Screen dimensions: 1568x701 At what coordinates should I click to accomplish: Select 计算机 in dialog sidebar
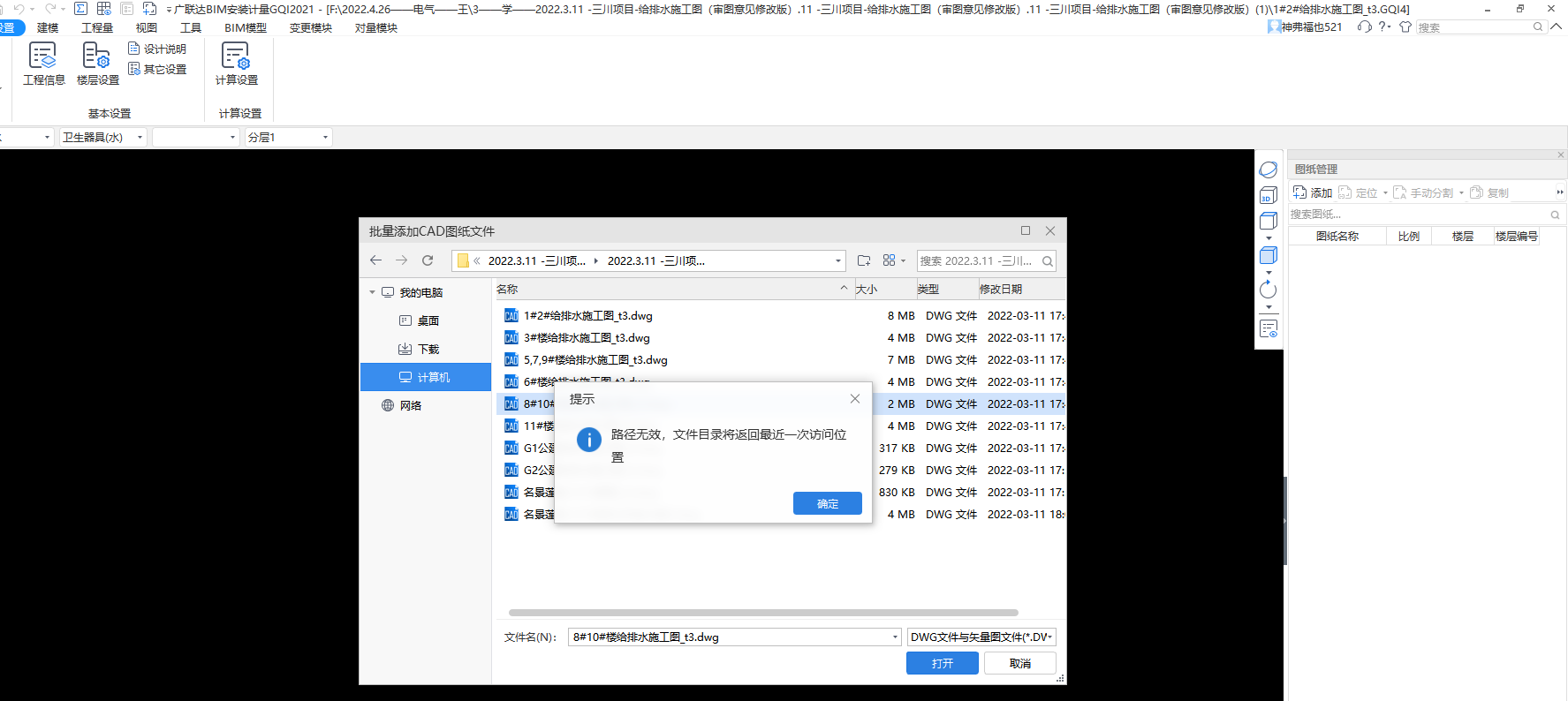tap(426, 377)
